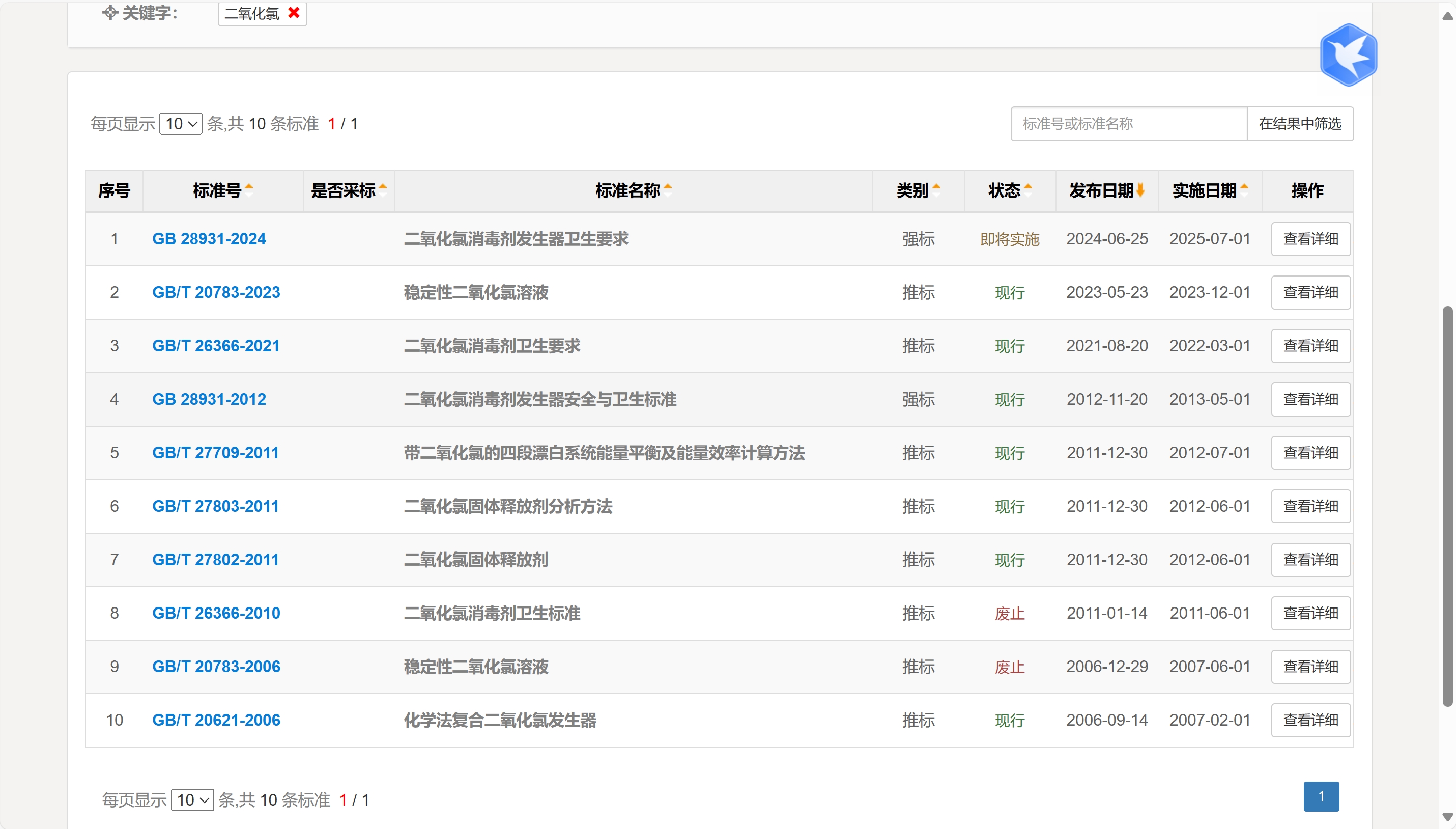
Task: View details for GB 28931-2012 row
Action: coord(1310,399)
